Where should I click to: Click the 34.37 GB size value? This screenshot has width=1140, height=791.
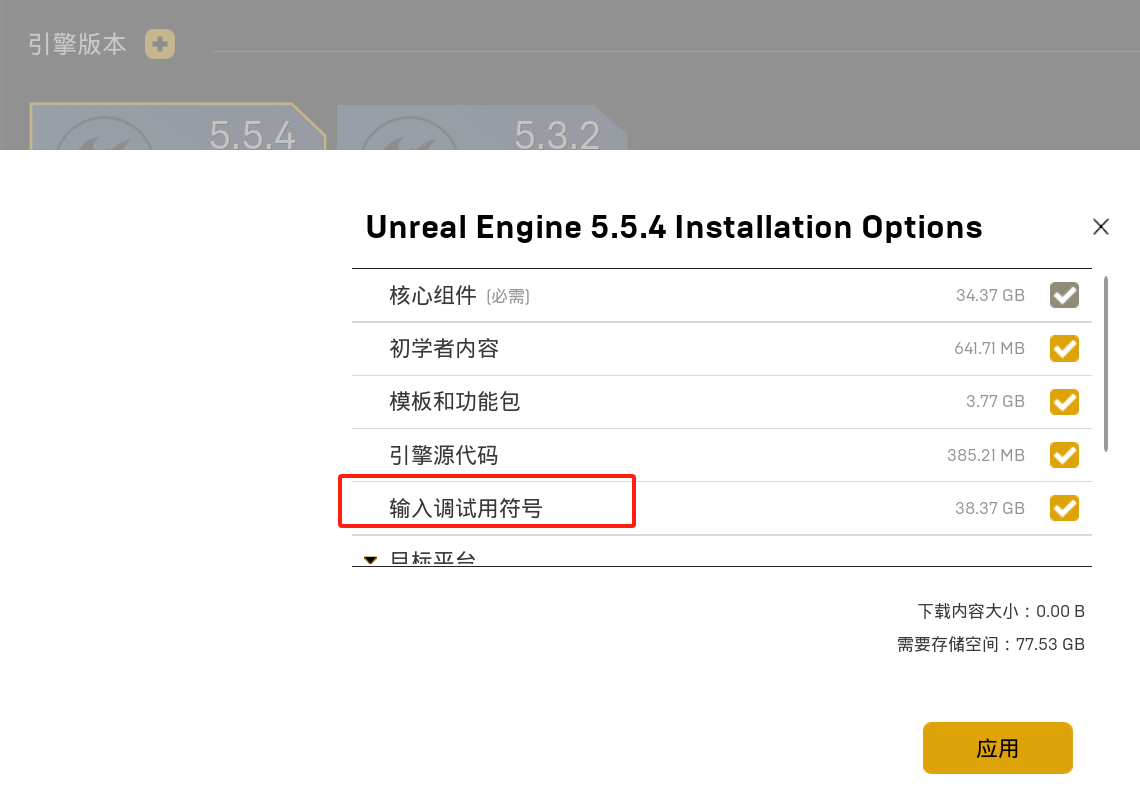(x=990, y=295)
